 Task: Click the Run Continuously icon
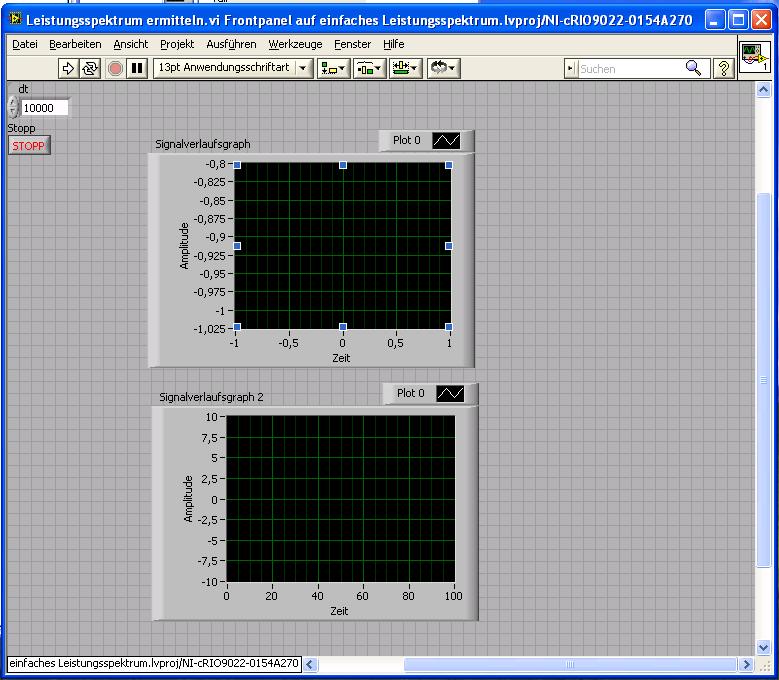pyautogui.click(x=90, y=68)
